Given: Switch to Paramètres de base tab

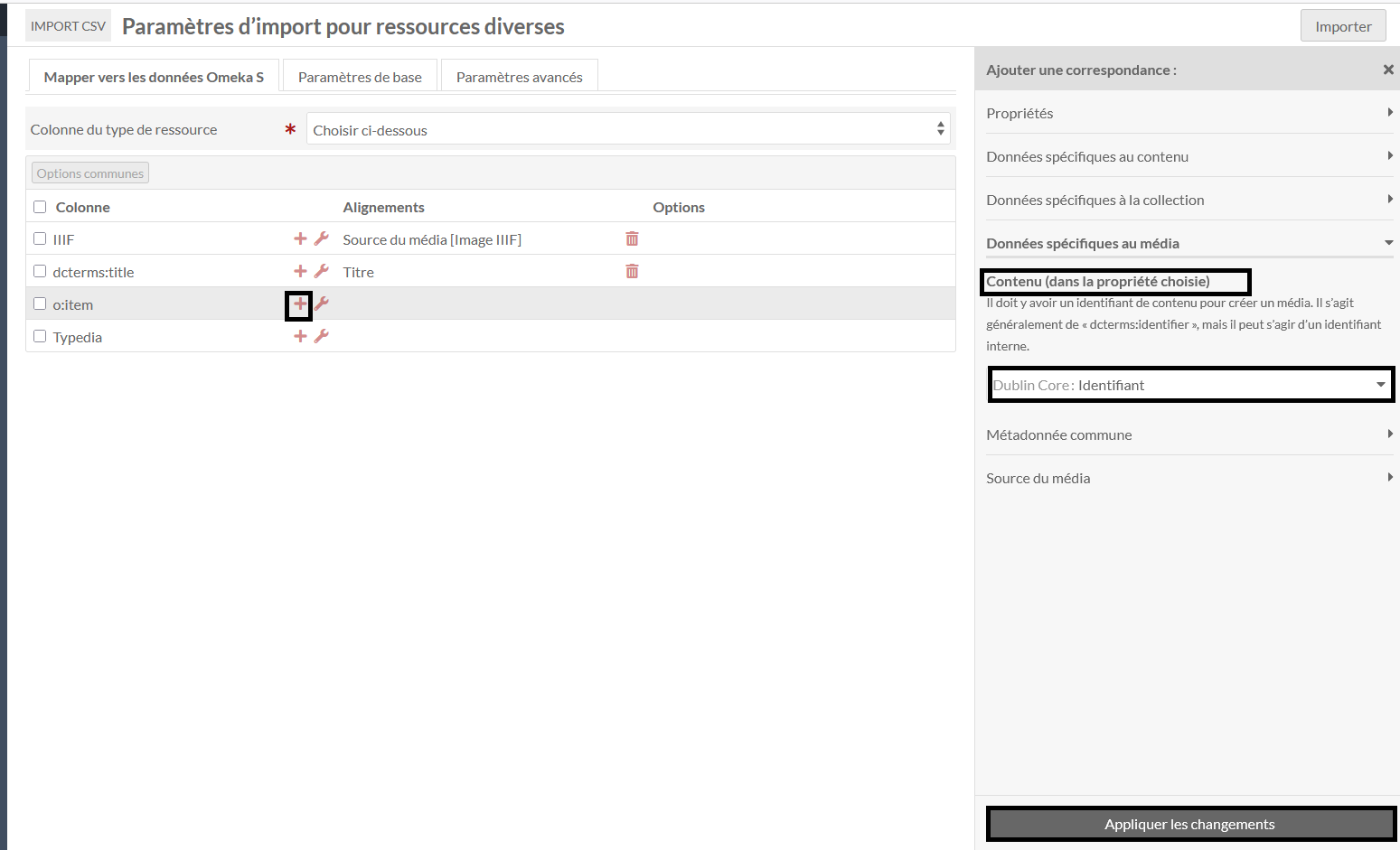Looking at the screenshot, I should tap(360, 77).
